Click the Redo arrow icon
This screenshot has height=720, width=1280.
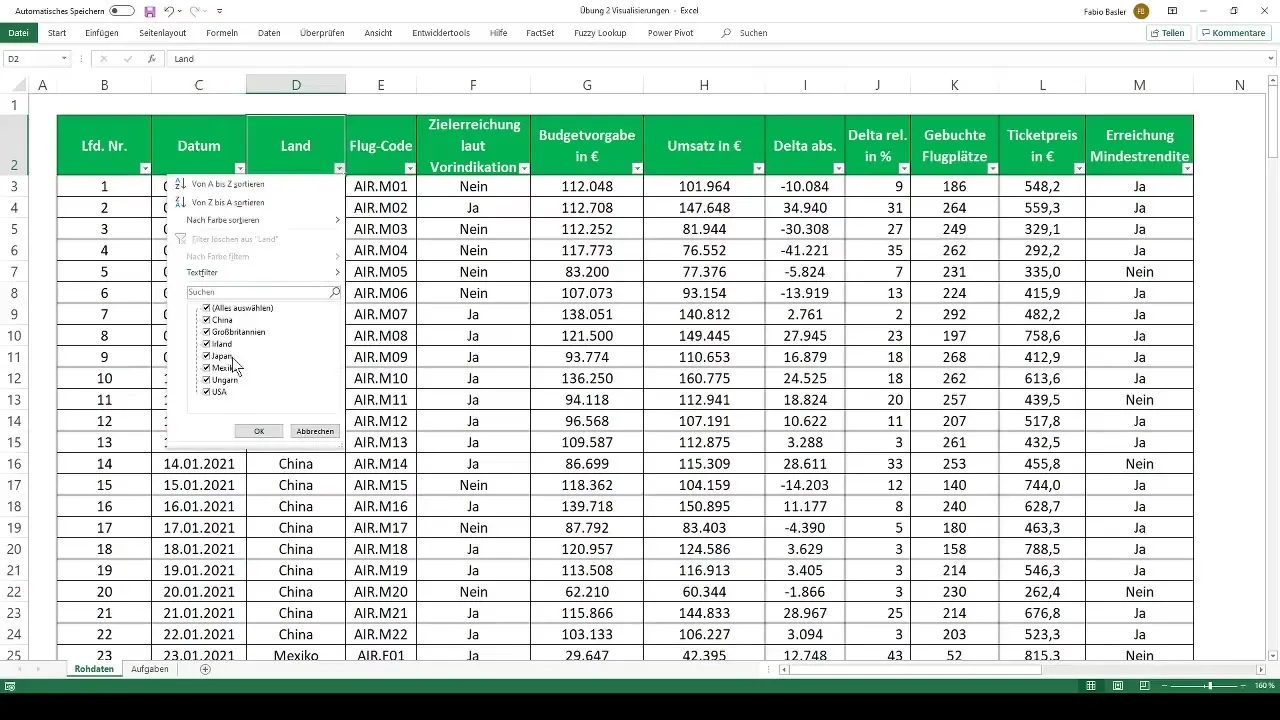pos(194,11)
